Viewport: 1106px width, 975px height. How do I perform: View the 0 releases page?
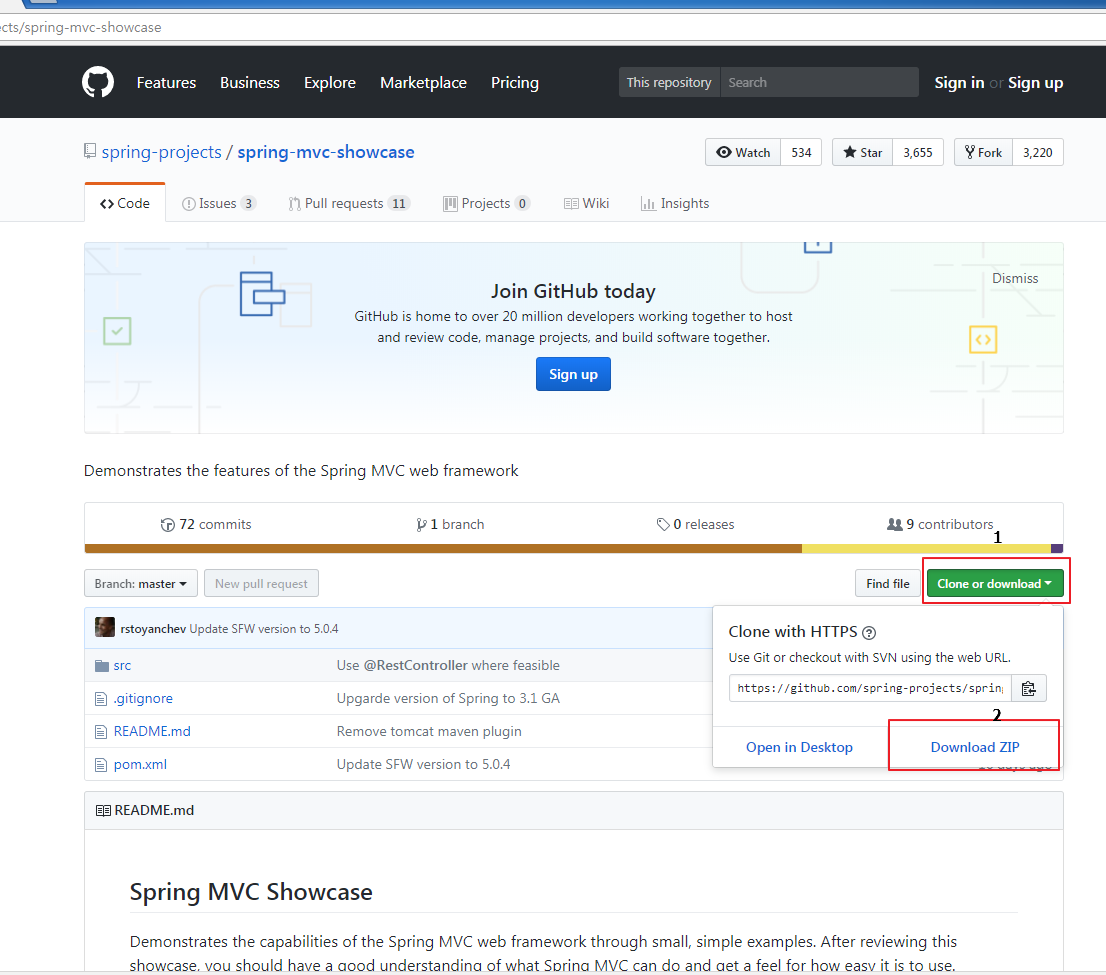695,524
